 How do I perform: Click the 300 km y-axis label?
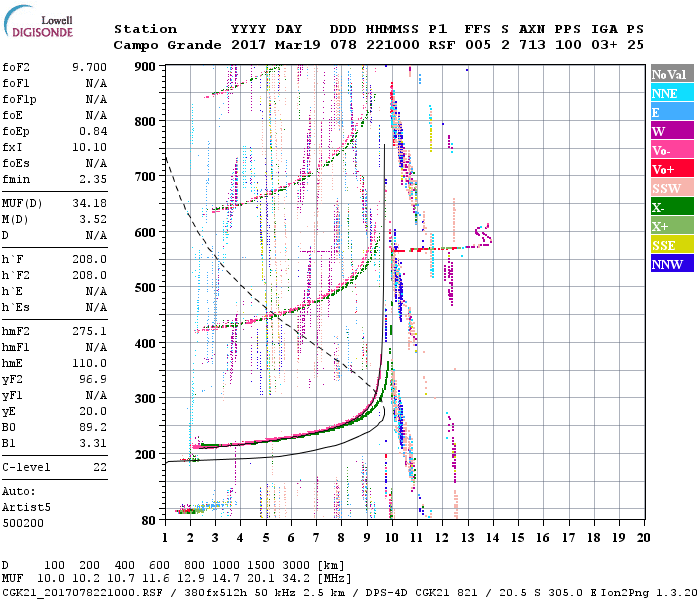[x=145, y=398]
